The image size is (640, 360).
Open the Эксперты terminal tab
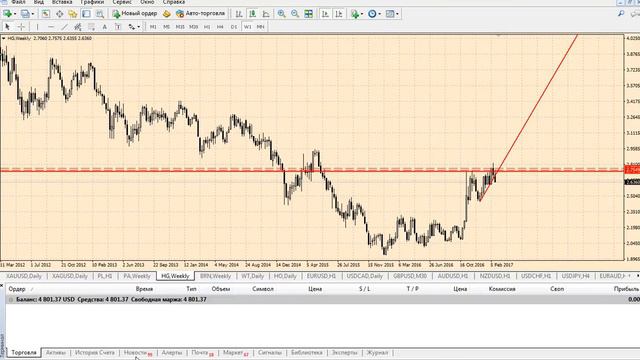(344, 353)
